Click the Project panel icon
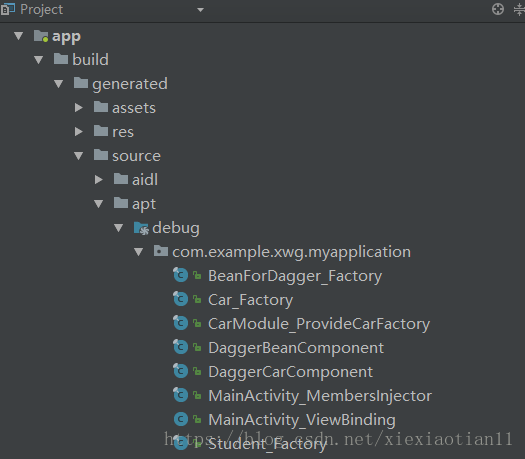Viewport: 525px width, 459px height. click(x=8, y=9)
